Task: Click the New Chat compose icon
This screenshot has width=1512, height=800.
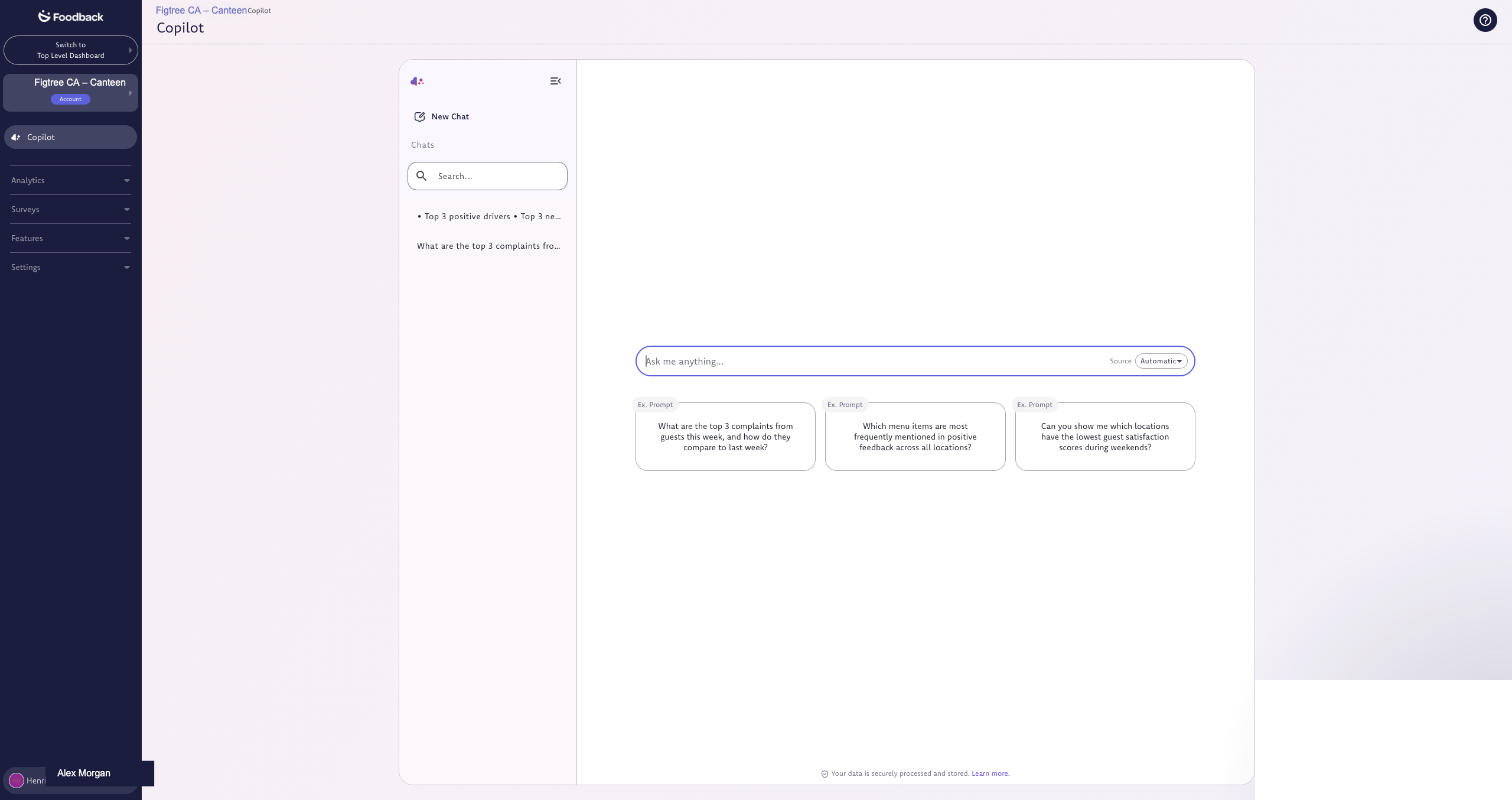Action: click(x=419, y=117)
